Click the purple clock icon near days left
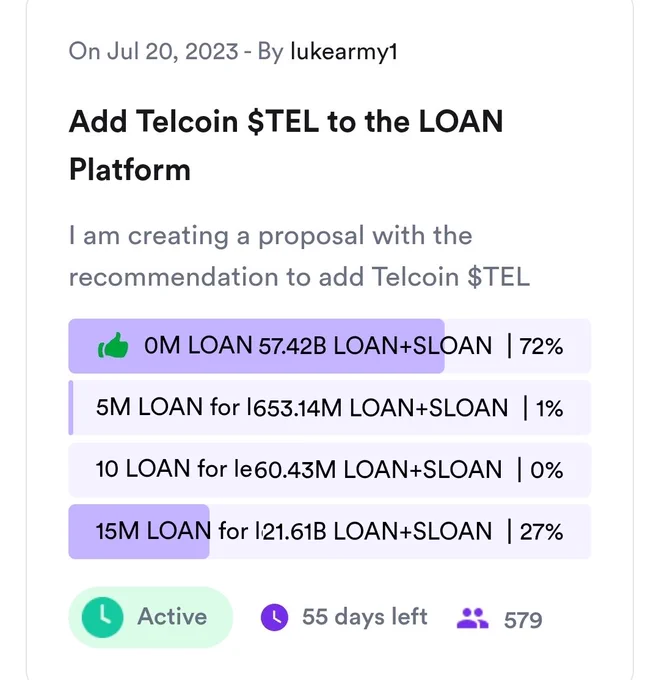The width and height of the screenshot is (659, 680). [274, 617]
